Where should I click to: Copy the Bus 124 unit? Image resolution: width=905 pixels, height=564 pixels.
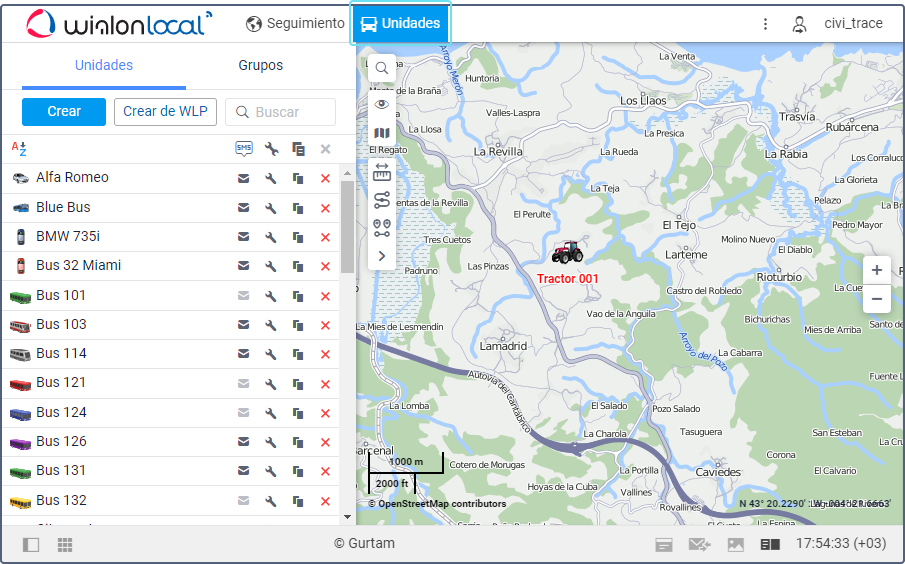pyautogui.click(x=298, y=413)
